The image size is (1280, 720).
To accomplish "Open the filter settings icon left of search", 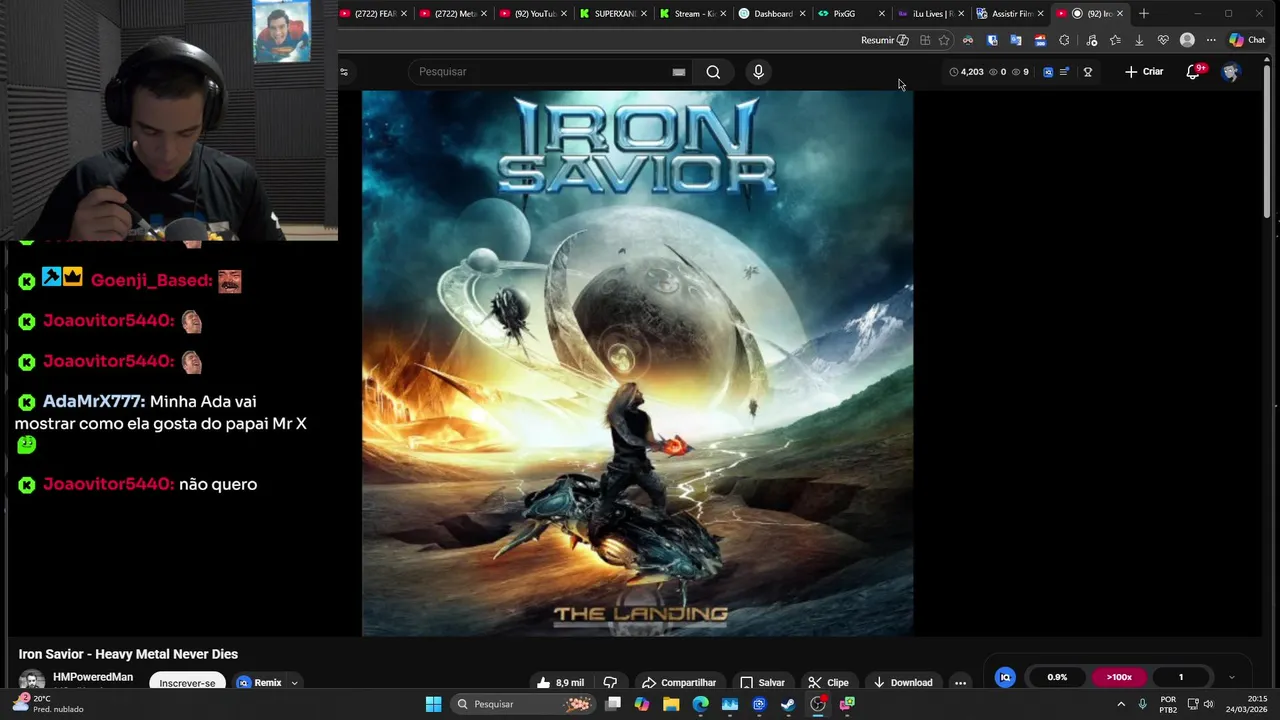I will click(344, 72).
